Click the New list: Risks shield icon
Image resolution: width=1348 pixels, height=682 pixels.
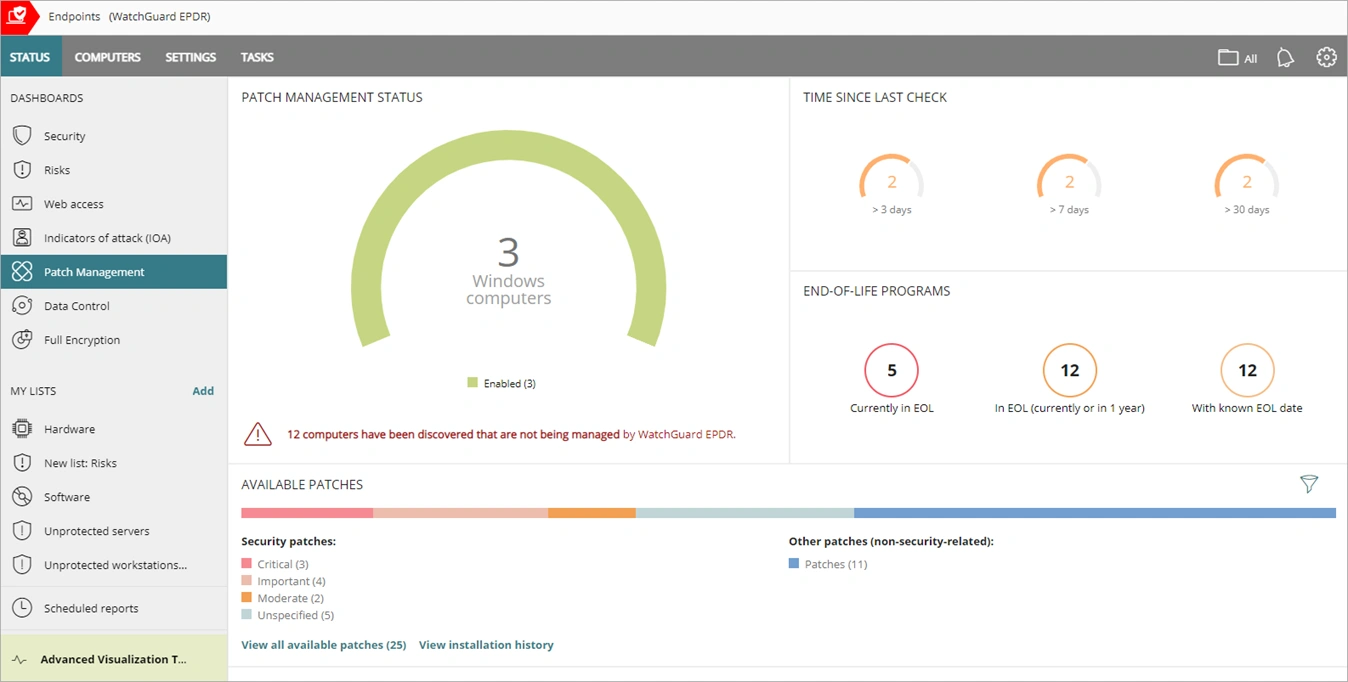(22, 463)
